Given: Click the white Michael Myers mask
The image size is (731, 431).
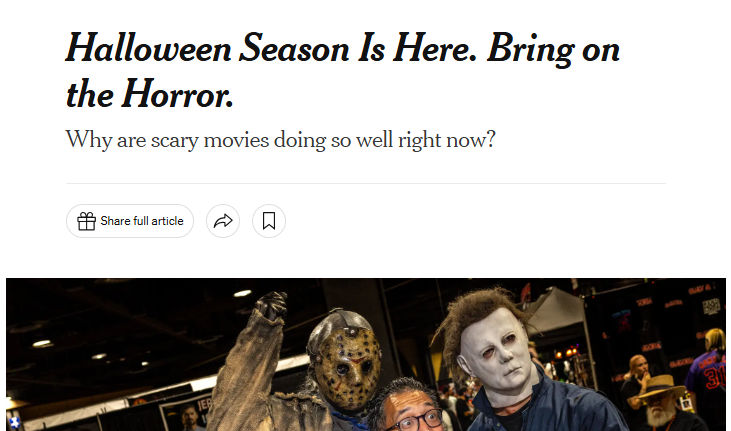Looking at the screenshot, I should point(497,356).
